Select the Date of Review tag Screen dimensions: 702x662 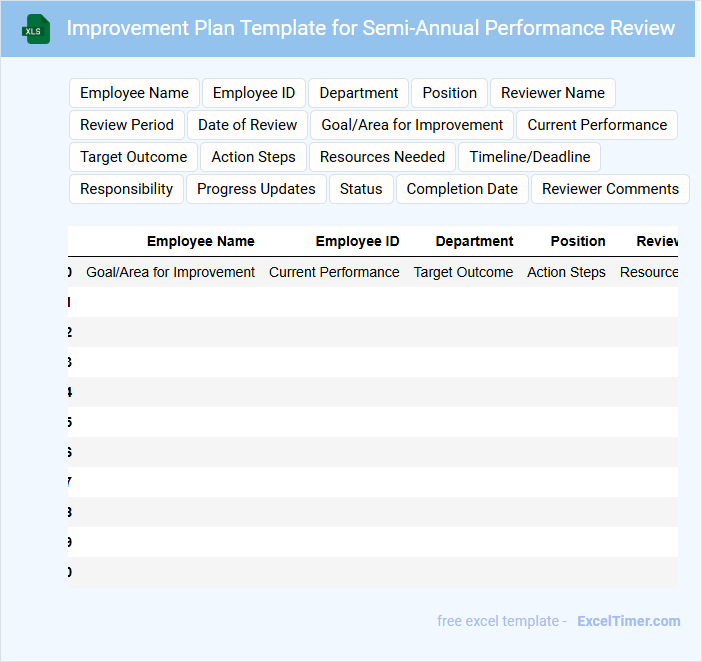[247, 125]
